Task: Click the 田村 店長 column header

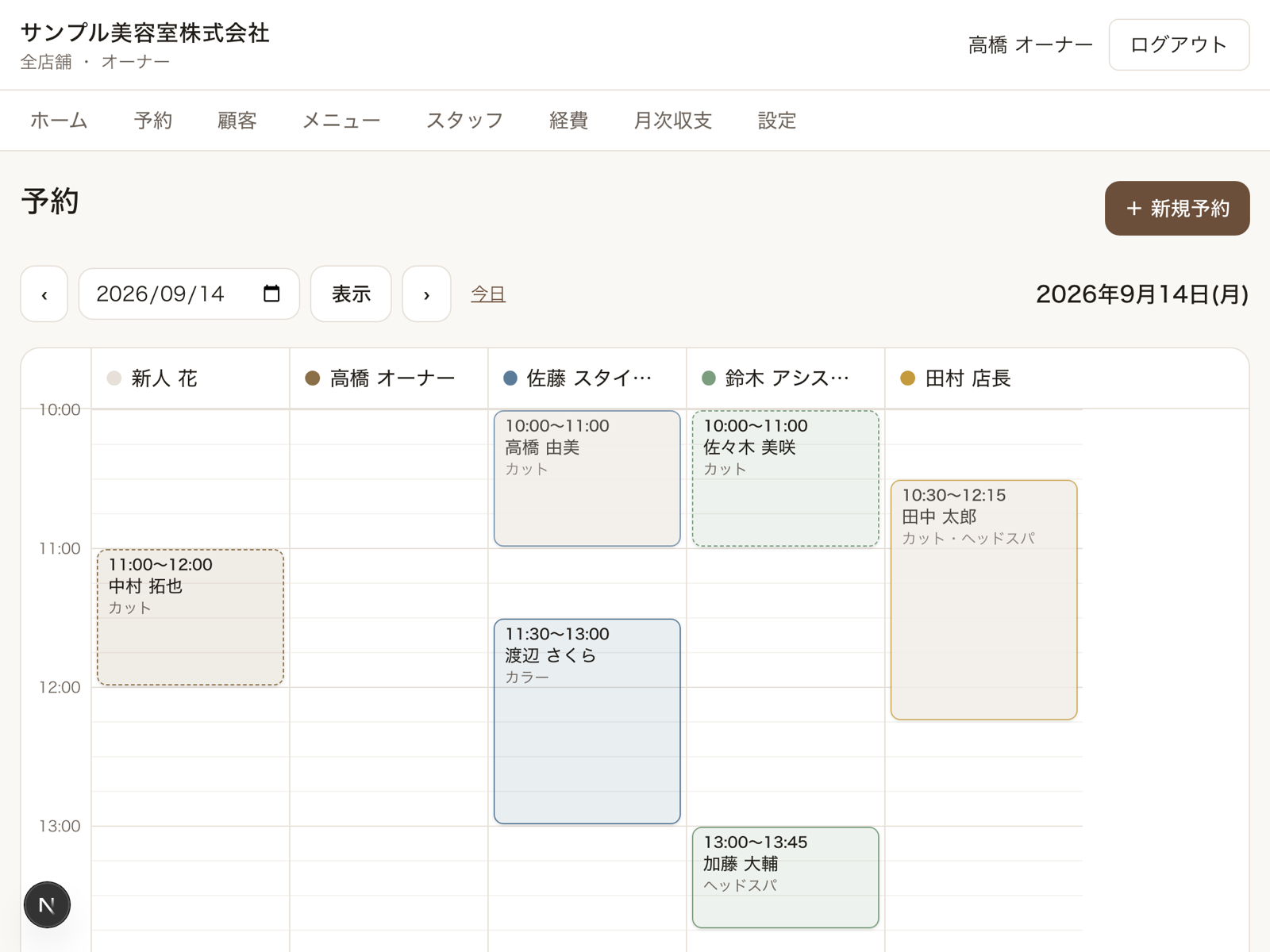Action: point(984,378)
